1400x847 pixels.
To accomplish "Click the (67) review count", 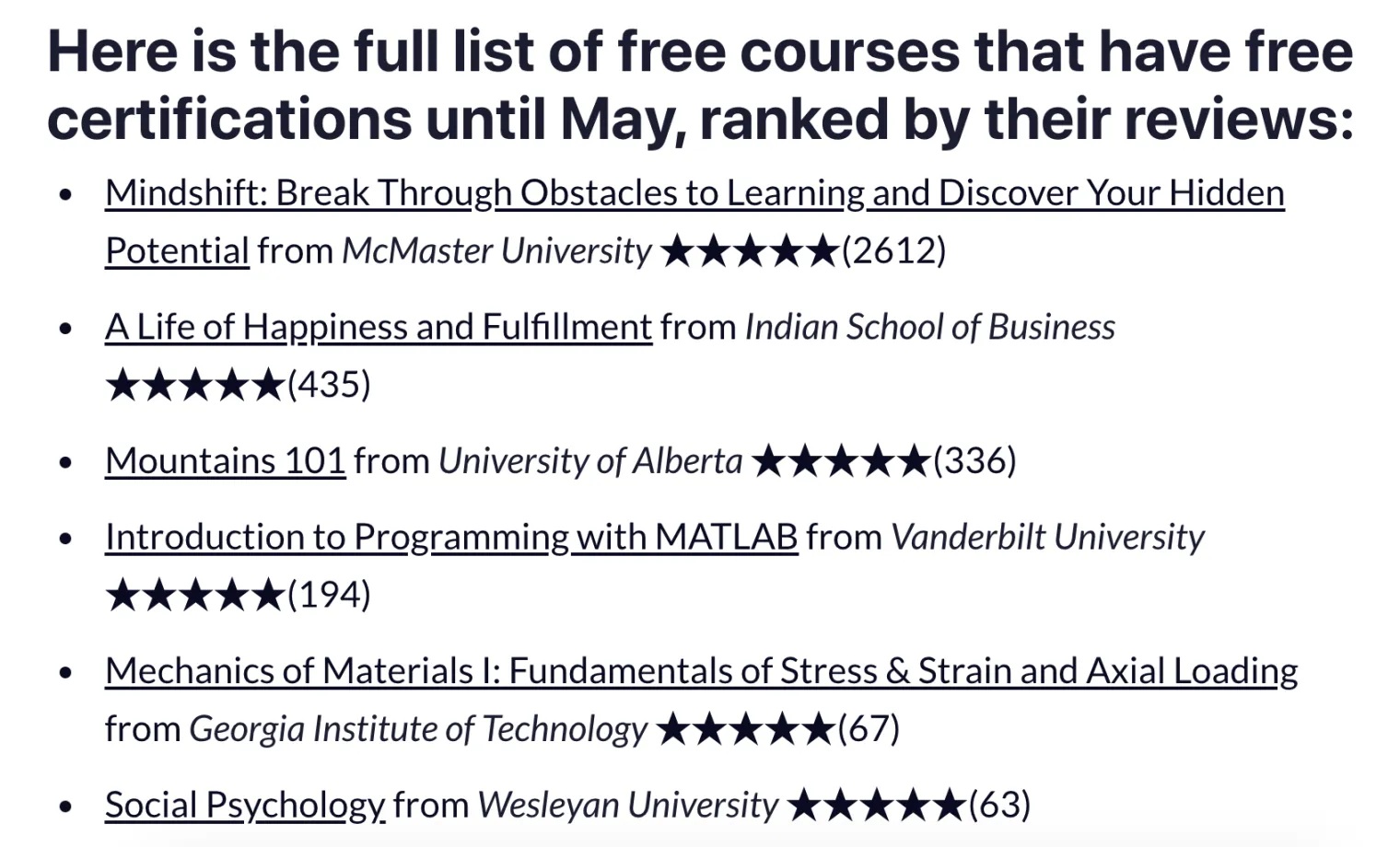I will point(869,729).
